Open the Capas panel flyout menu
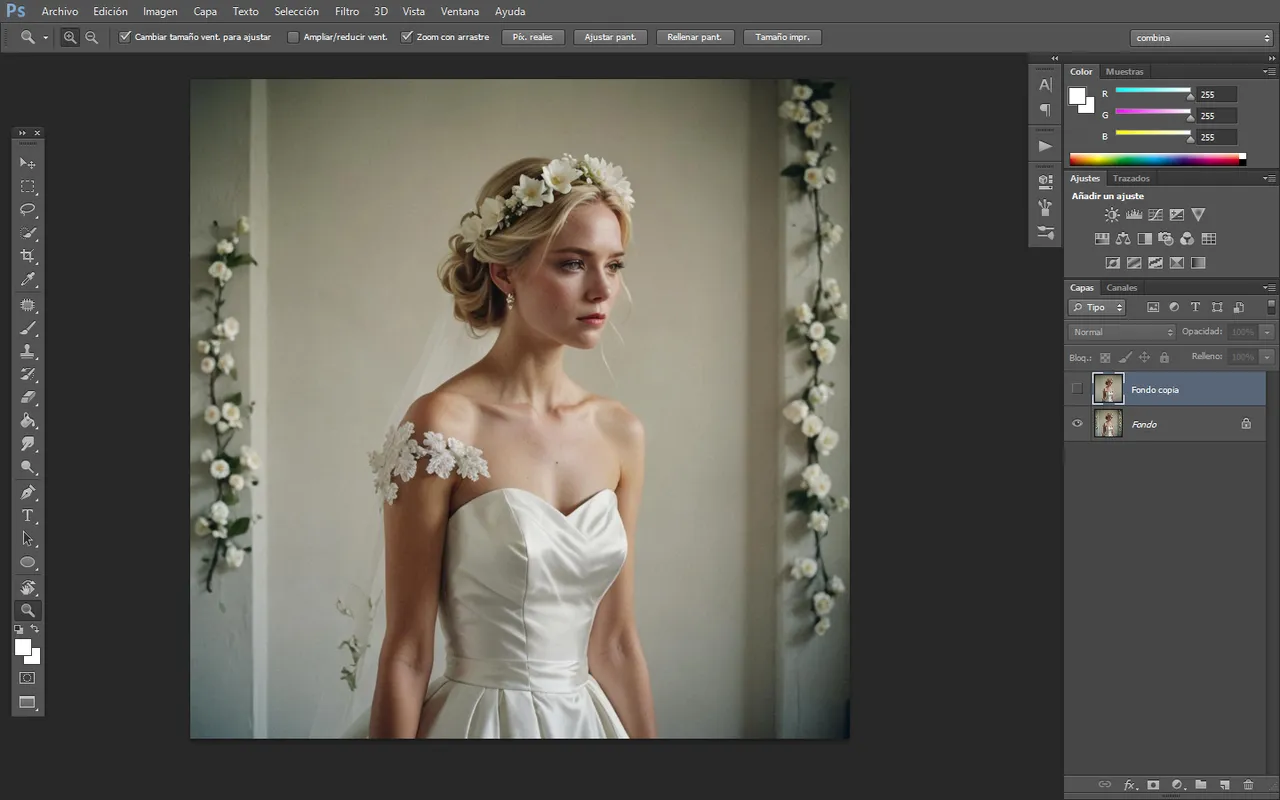Viewport: 1280px width, 800px height. [x=1270, y=288]
